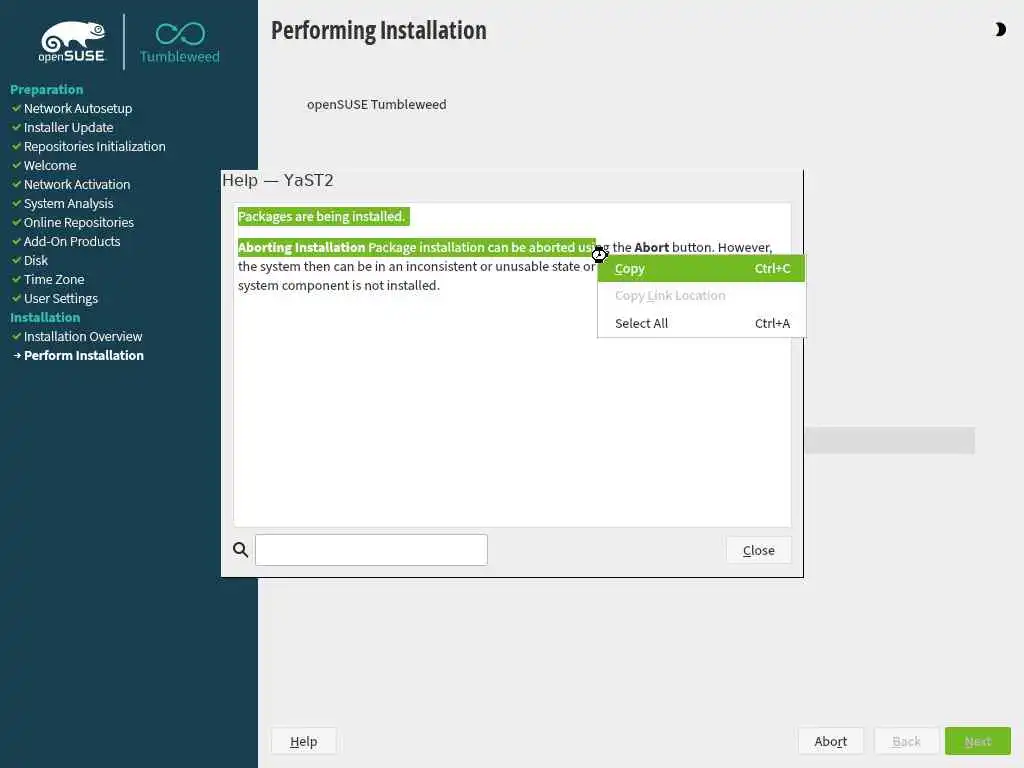
Task: Click checkmark icon beside Disk
Action: click(16, 259)
